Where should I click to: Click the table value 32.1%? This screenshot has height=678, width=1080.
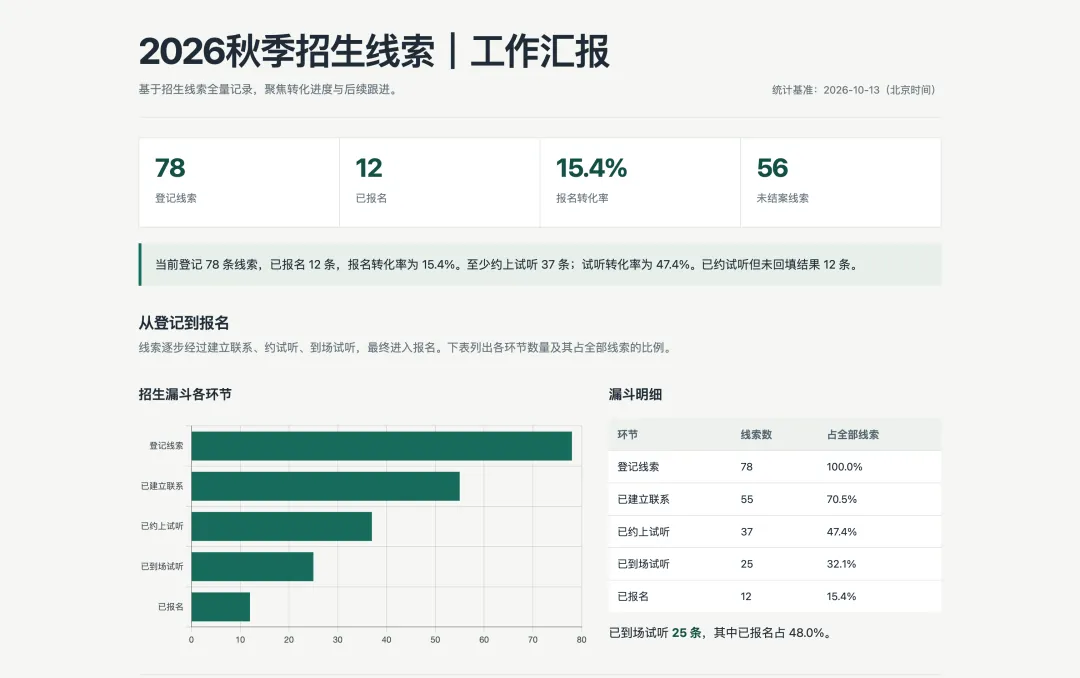[x=842, y=564]
